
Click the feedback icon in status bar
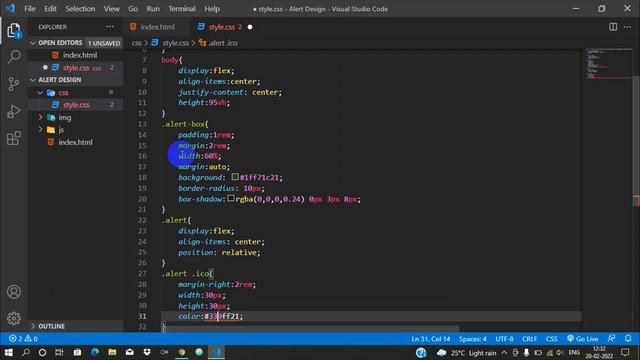click(x=611, y=338)
